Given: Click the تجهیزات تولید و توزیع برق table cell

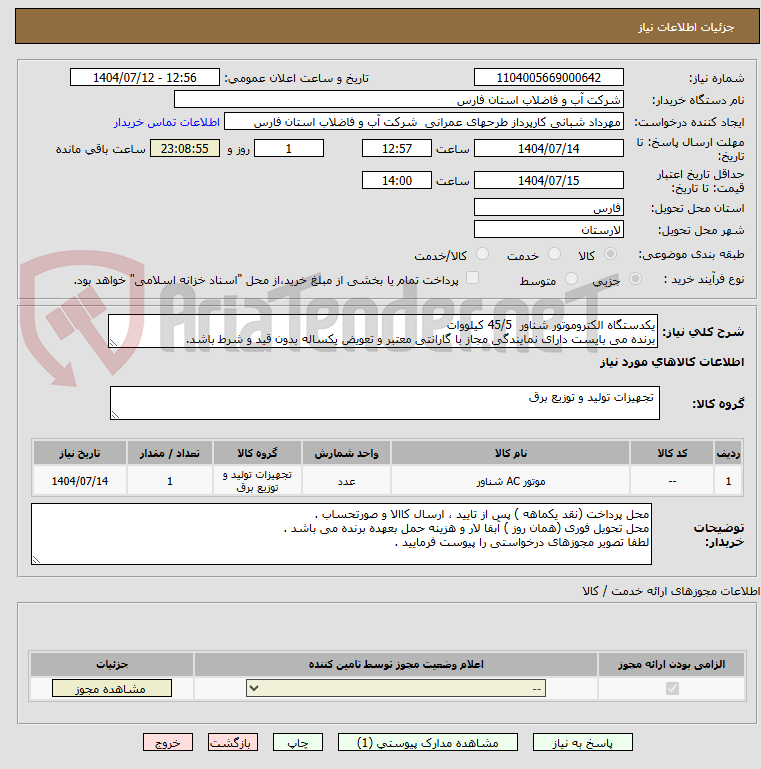Looking at the screenshot, I should [x=257, y=481].
